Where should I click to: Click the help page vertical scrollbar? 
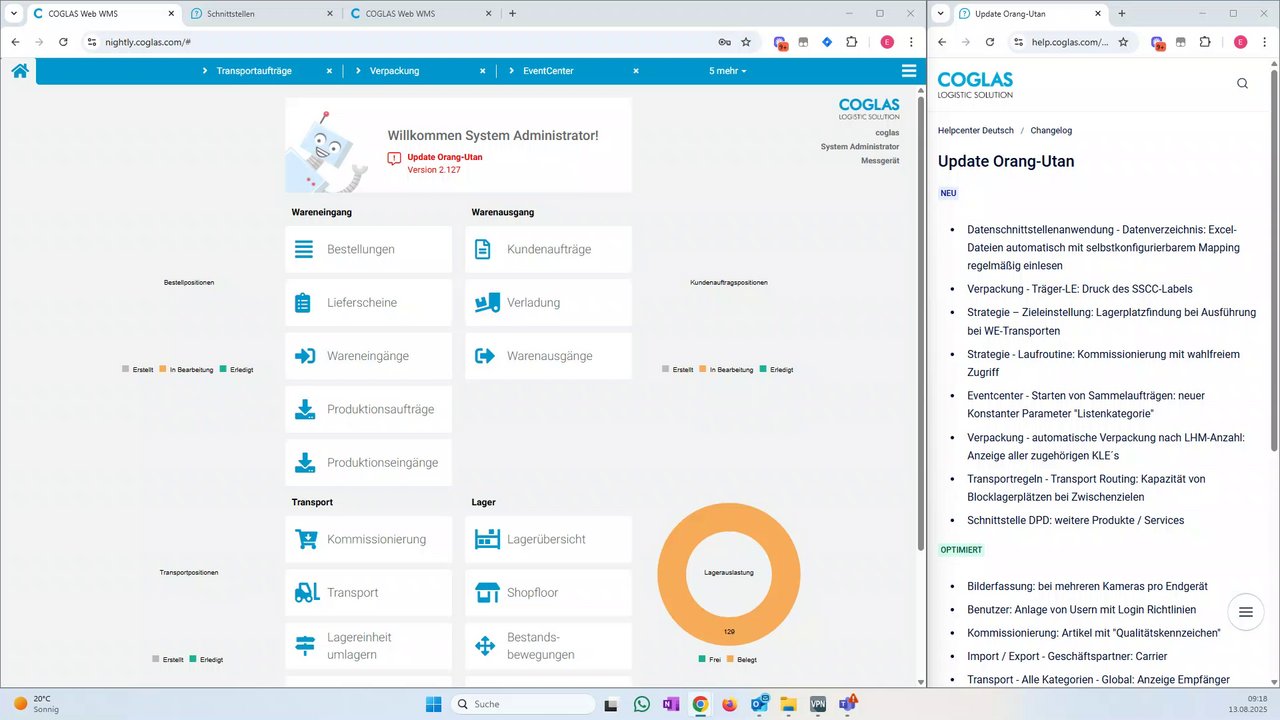tap(1273, 260)
